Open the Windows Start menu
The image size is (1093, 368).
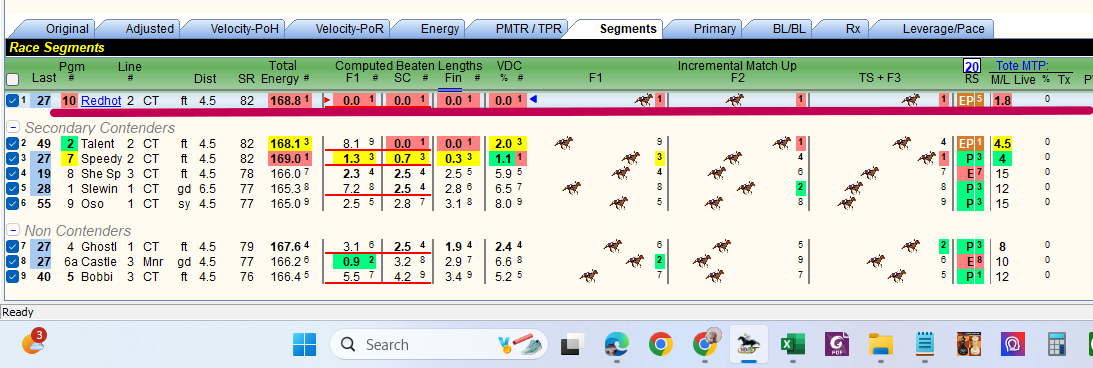click(x=305, y=344)
